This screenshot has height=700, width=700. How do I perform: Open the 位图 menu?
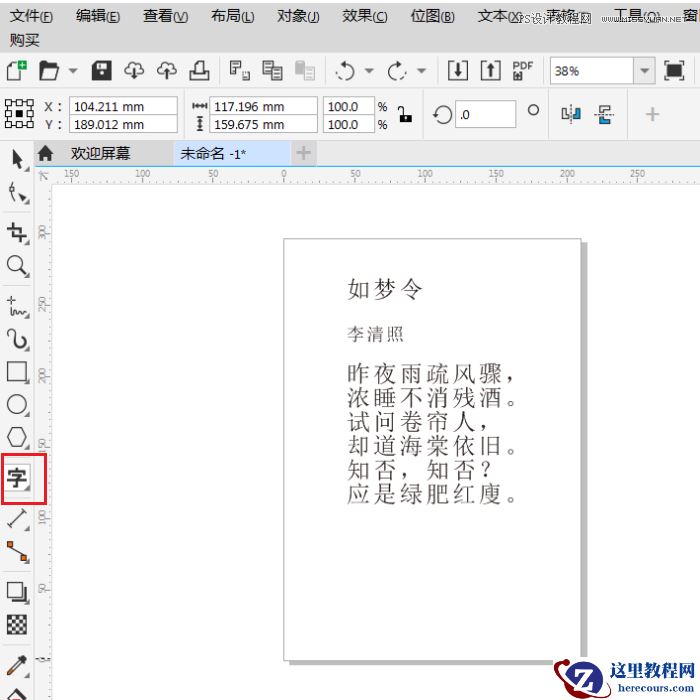(x=433, y=17)
